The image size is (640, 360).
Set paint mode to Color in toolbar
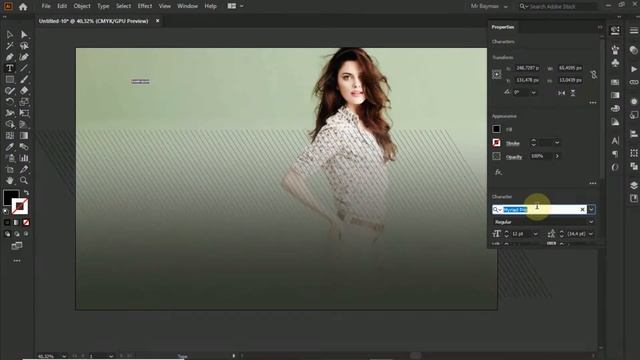click(x=7, y=222)
